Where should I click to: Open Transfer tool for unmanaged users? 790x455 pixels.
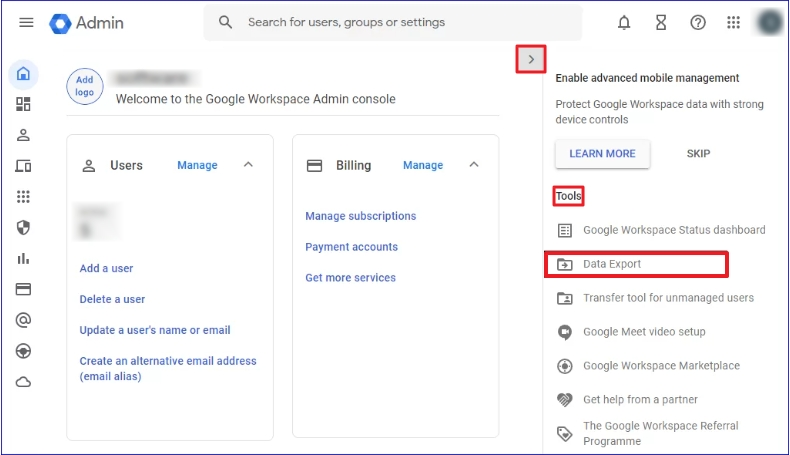tap(669, 298)
